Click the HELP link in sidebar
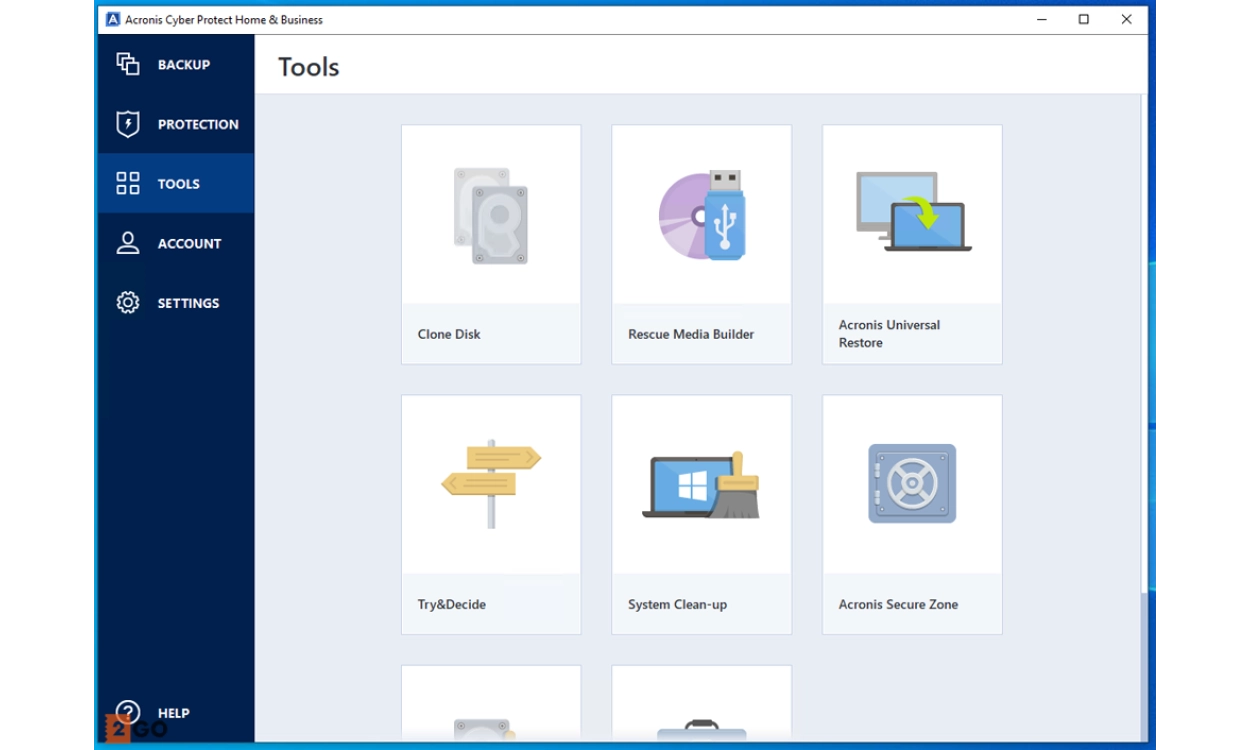Viewport: 1250px width, 750px height. tap(173, 713)
